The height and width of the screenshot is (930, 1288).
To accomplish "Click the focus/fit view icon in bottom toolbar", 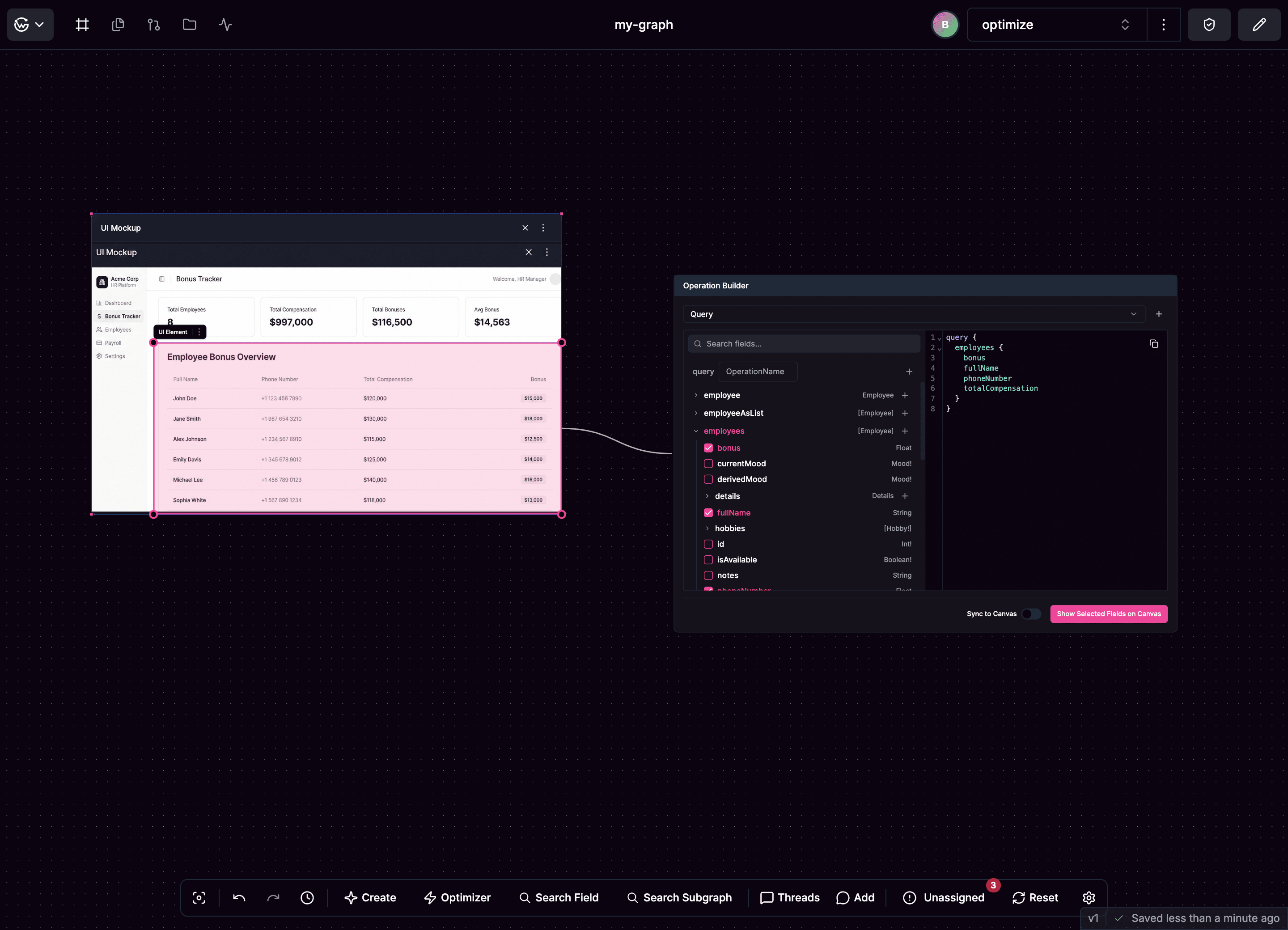I will point(199,897).
